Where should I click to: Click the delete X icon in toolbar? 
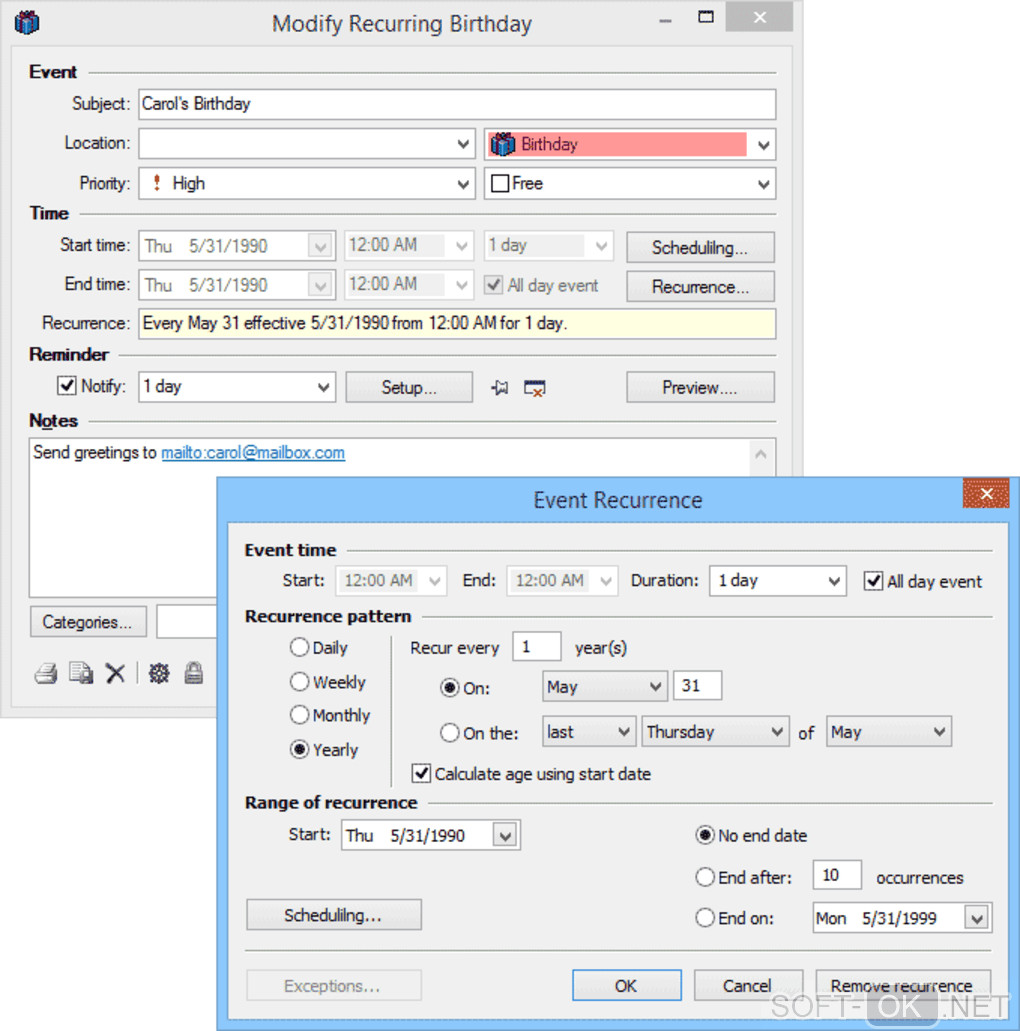click(x=115, y=673)
